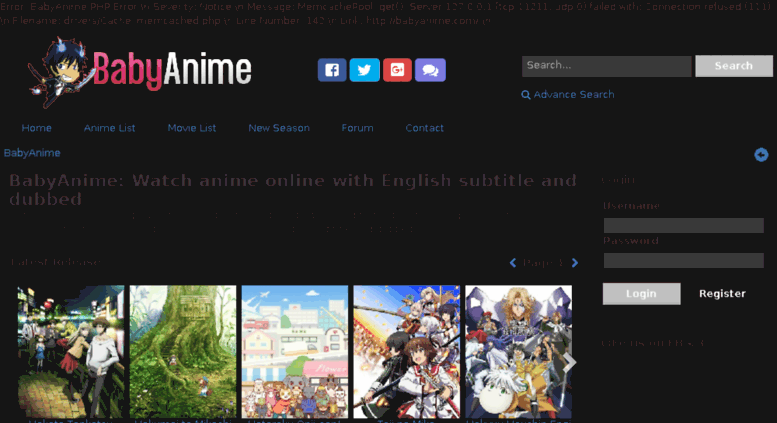Go to previous page of latest releases

(x=513, y=263)
